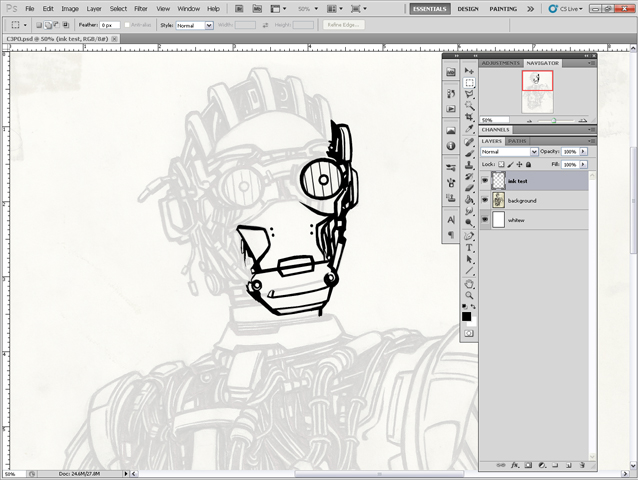Show more workspaces chevron
638x480 pixels.
530,9
